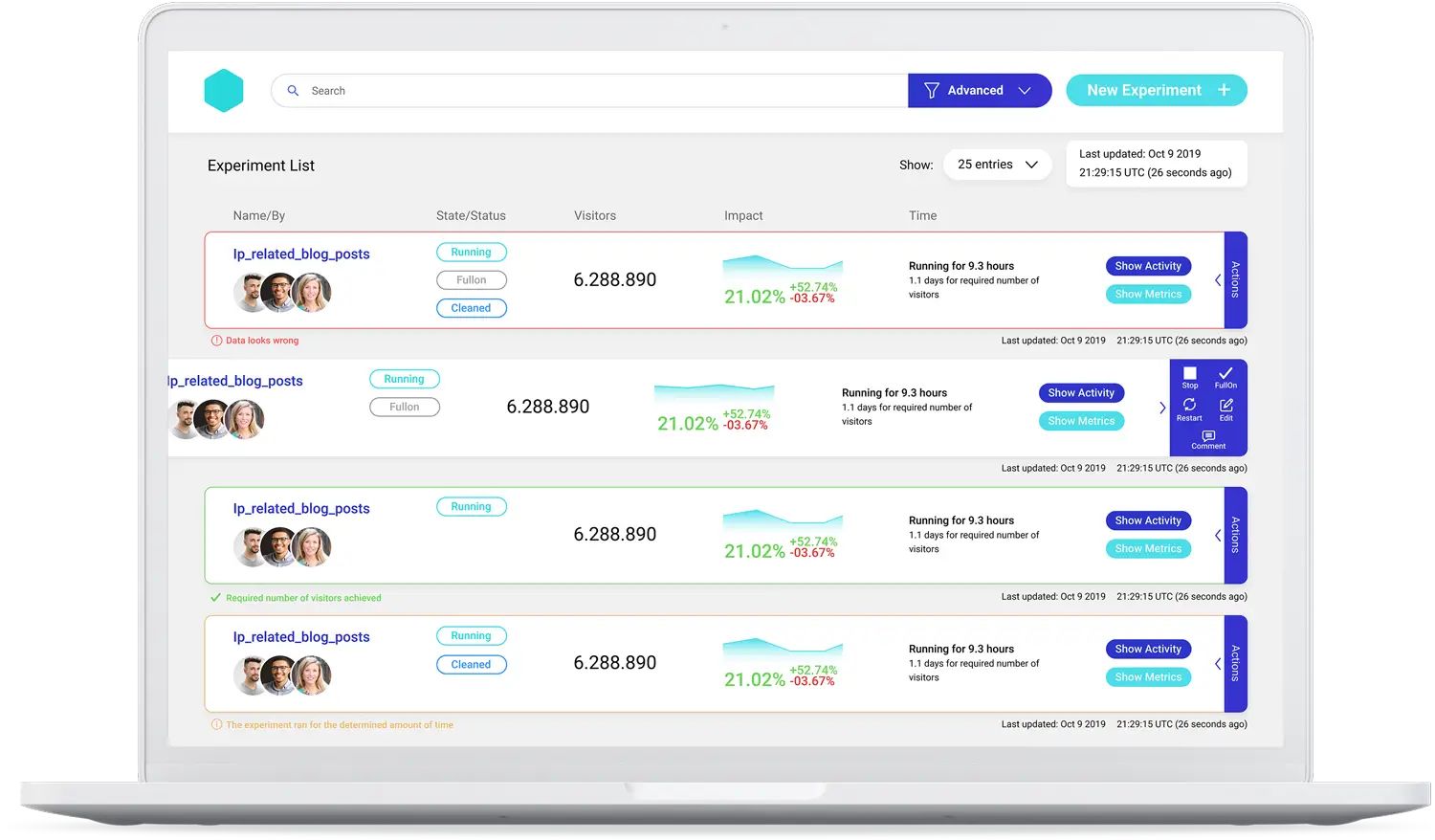The image size is (1435, 840).
Task: Click Show Metrics on the first experiment
Action: pos(1147,294)
